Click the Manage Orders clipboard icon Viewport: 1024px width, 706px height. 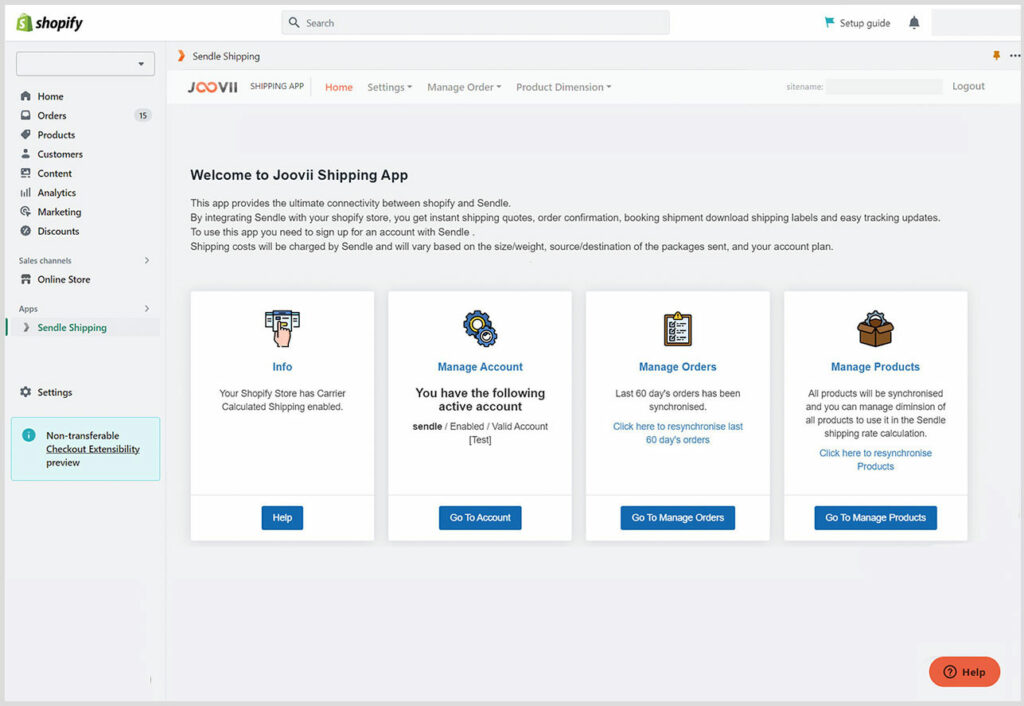coord(677,328)
